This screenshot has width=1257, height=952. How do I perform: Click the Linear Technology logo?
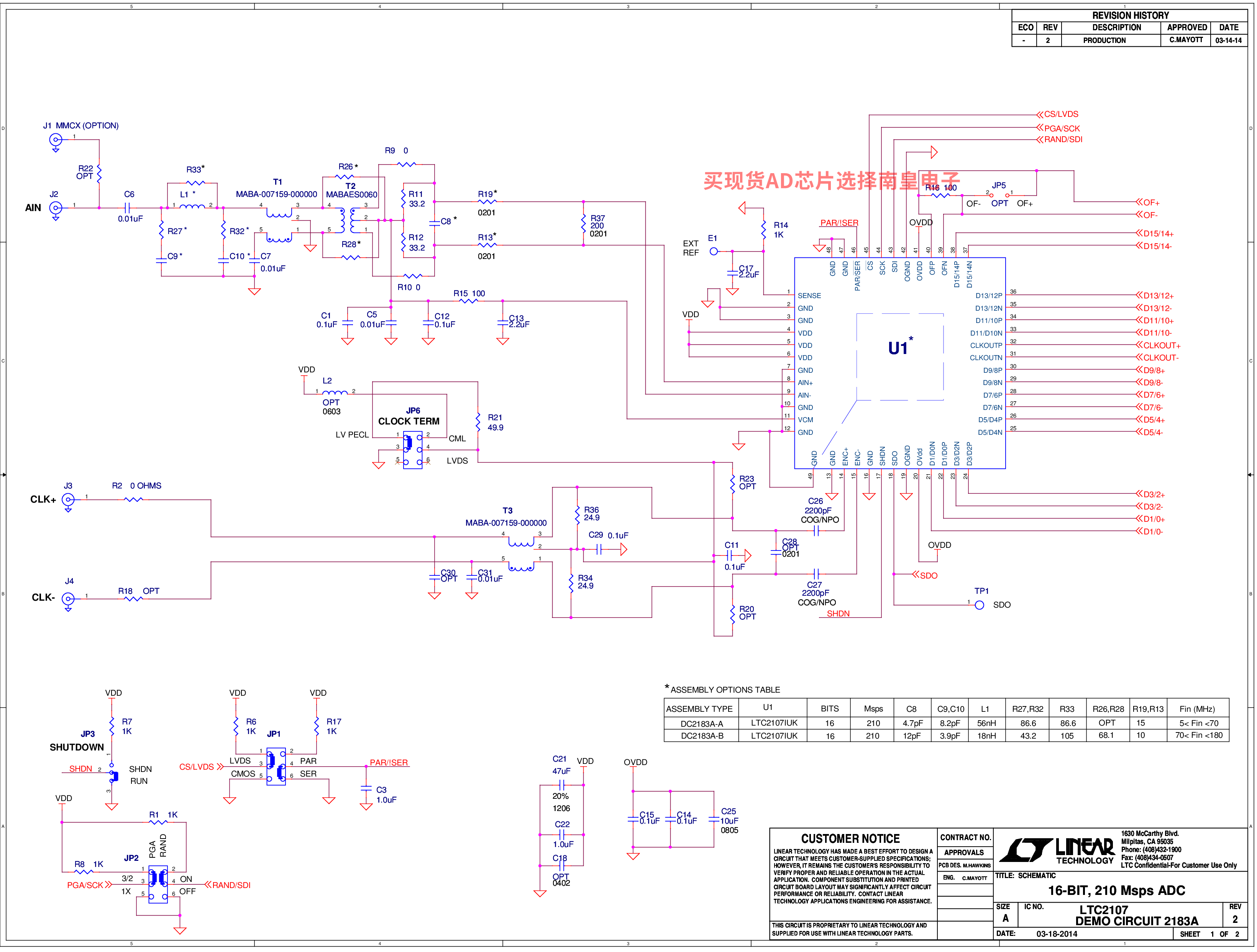pos(1058,851)
